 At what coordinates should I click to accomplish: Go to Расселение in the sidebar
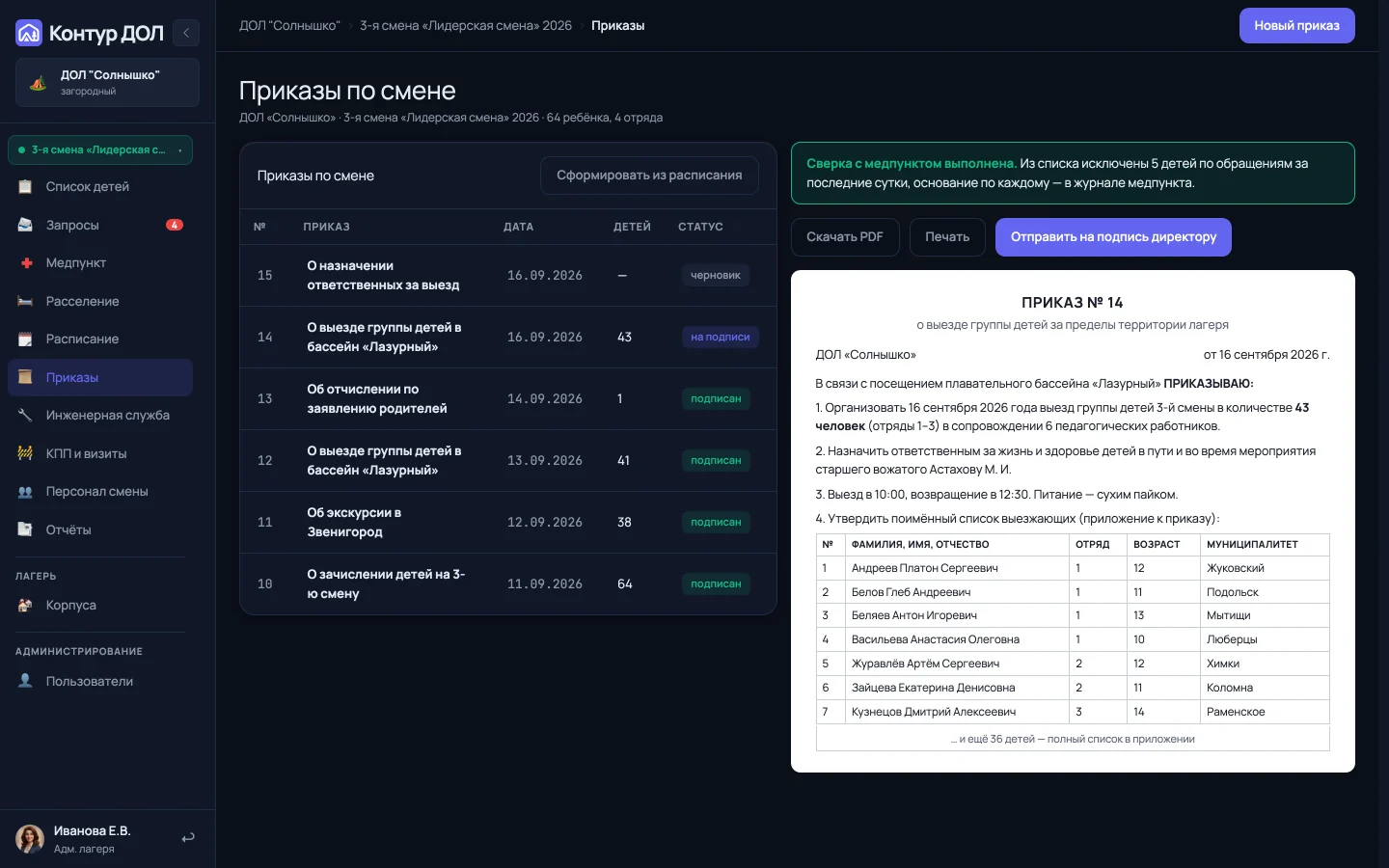100,301
